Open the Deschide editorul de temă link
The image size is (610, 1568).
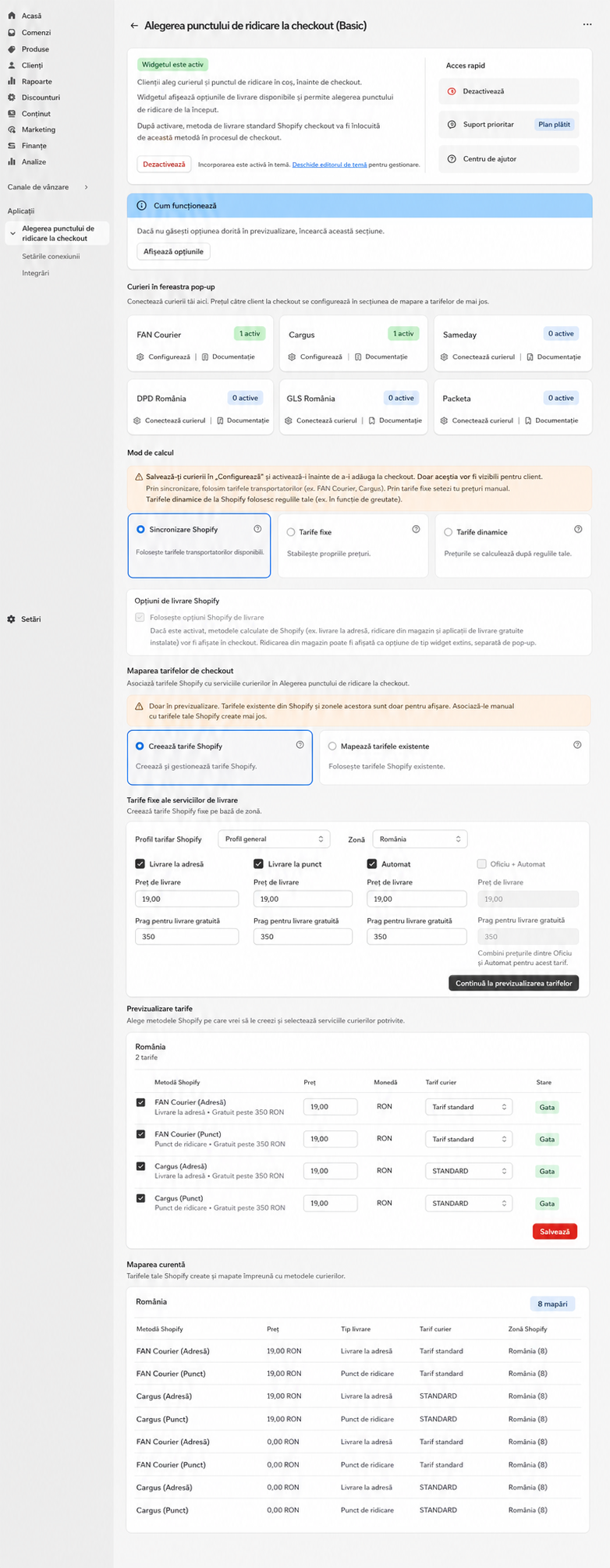click(x=329, y=165)
